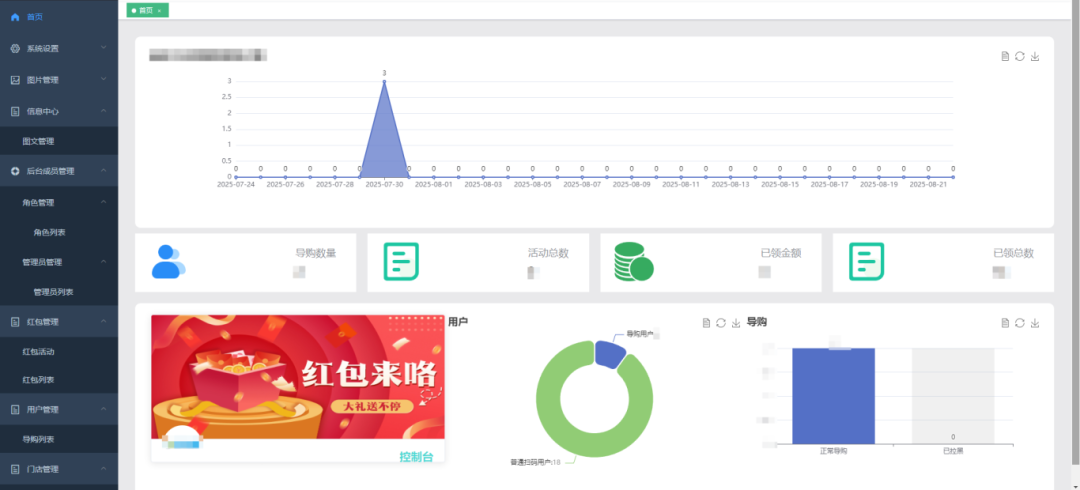Refresh the top line chart
Screen dimensions: 1080x490
point(1020,56)
